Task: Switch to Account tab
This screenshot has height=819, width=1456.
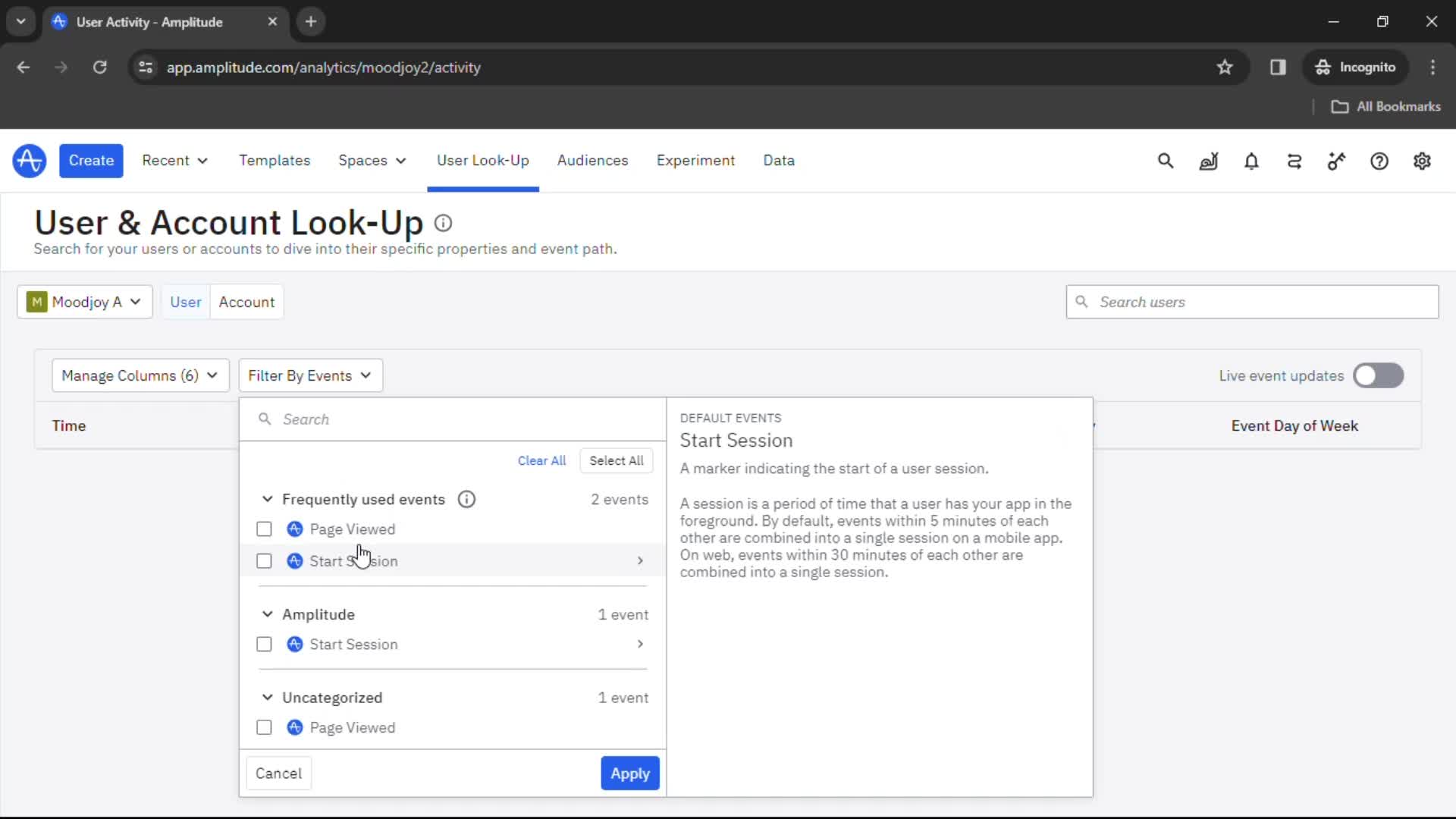Action: tap(246, 302)
